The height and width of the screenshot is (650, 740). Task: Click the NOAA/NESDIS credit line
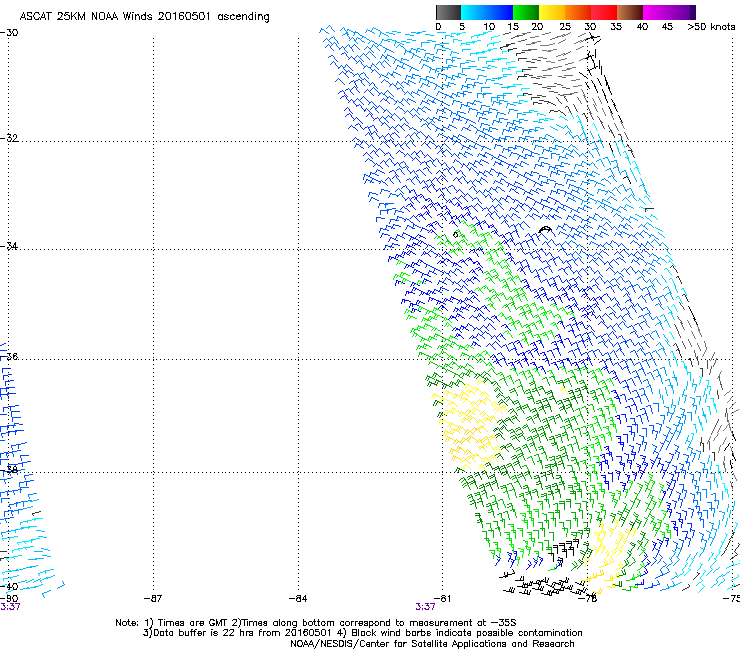click(432, 644)
